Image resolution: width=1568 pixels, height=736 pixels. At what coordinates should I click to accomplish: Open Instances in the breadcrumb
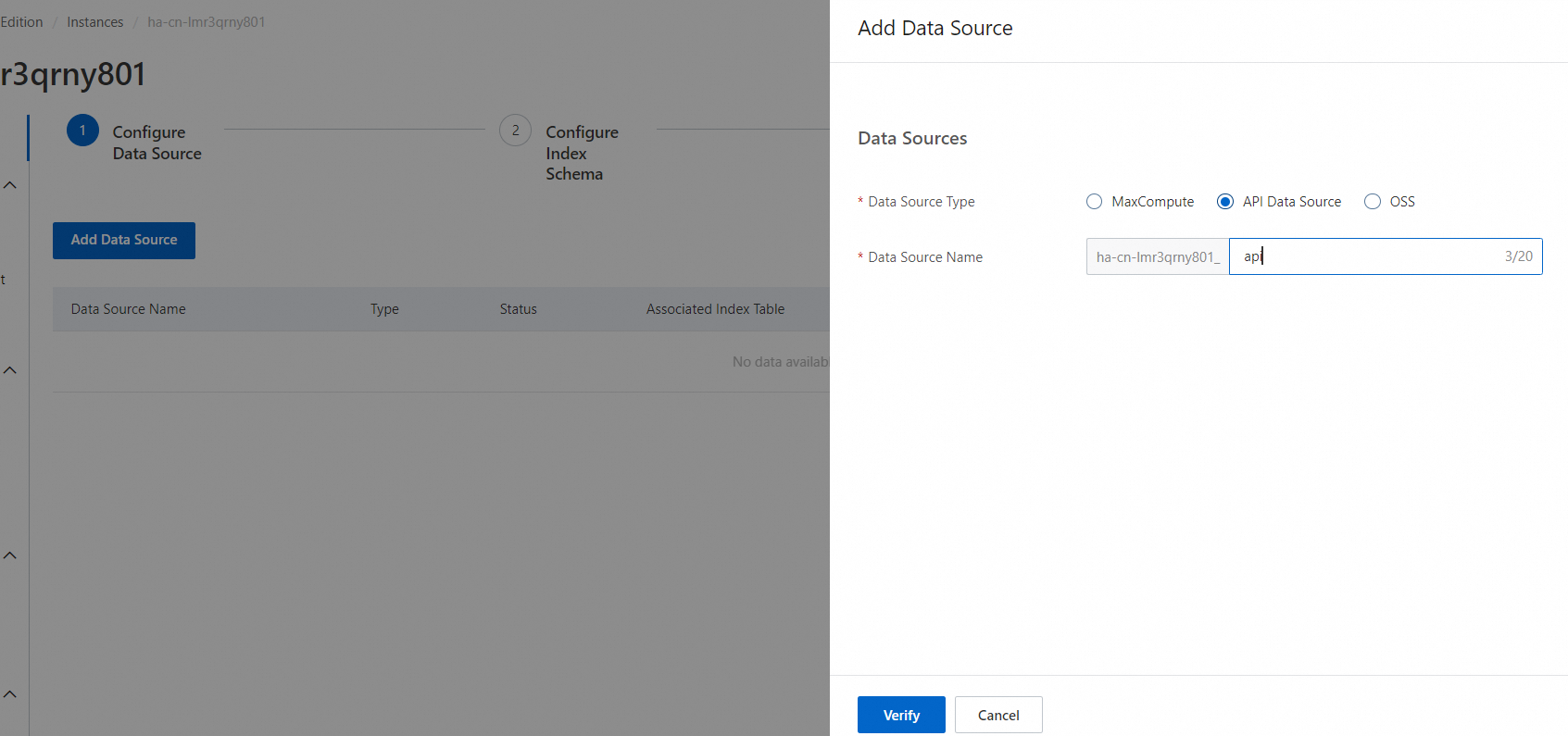(94, 22)
